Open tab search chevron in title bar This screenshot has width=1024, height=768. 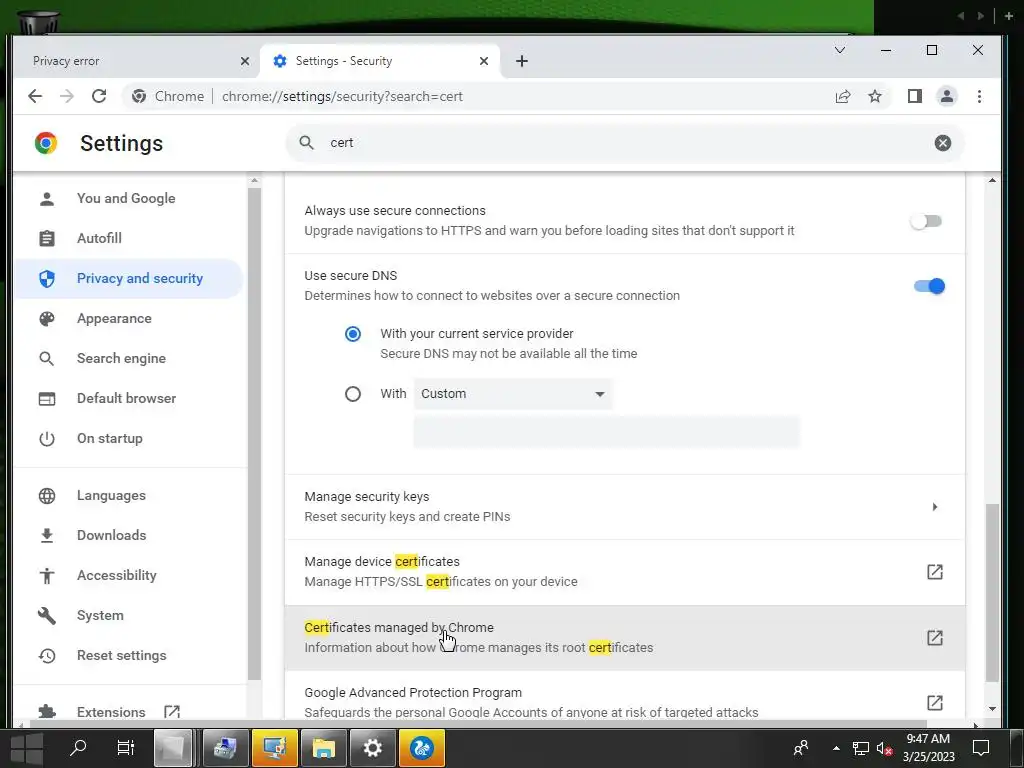[840, 50]
